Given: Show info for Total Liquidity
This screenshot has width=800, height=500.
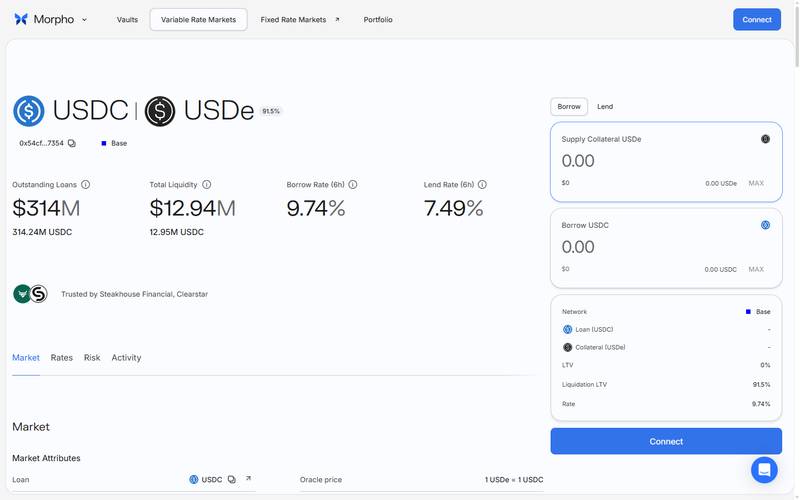Looking at the screenshot, I should [207, 185].
